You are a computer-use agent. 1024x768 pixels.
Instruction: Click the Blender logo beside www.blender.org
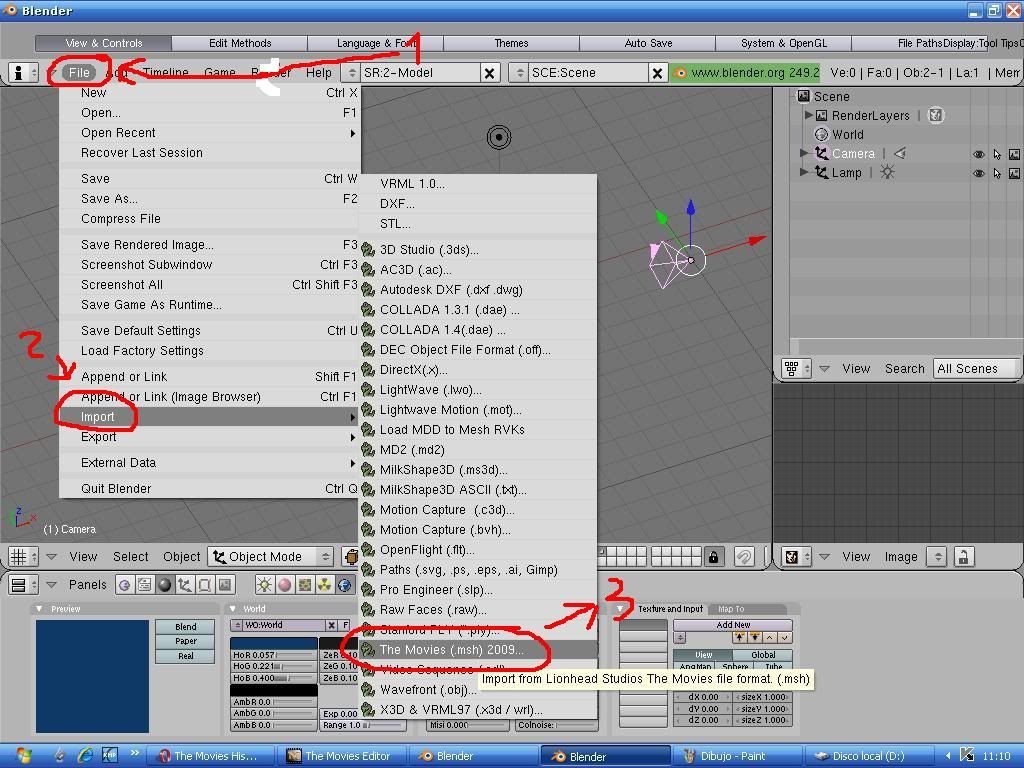click(x=680, y=72)
